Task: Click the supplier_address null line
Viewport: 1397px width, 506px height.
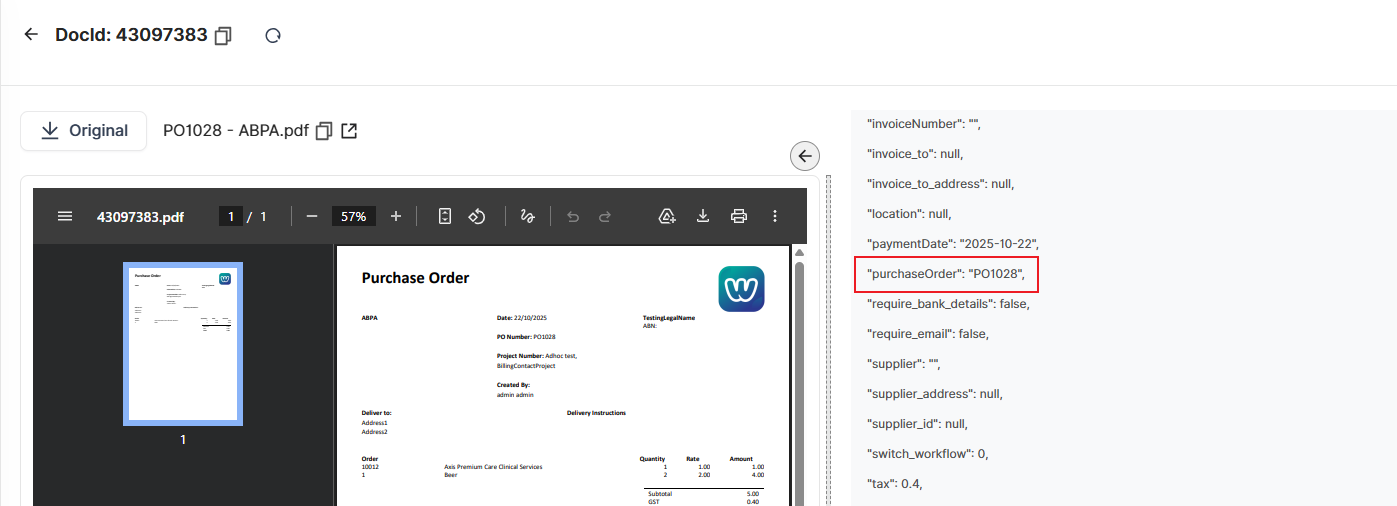Action: 934,393
